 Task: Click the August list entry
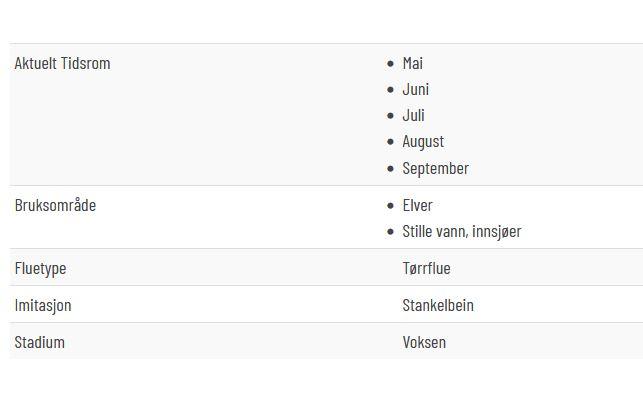click(423, 142)
